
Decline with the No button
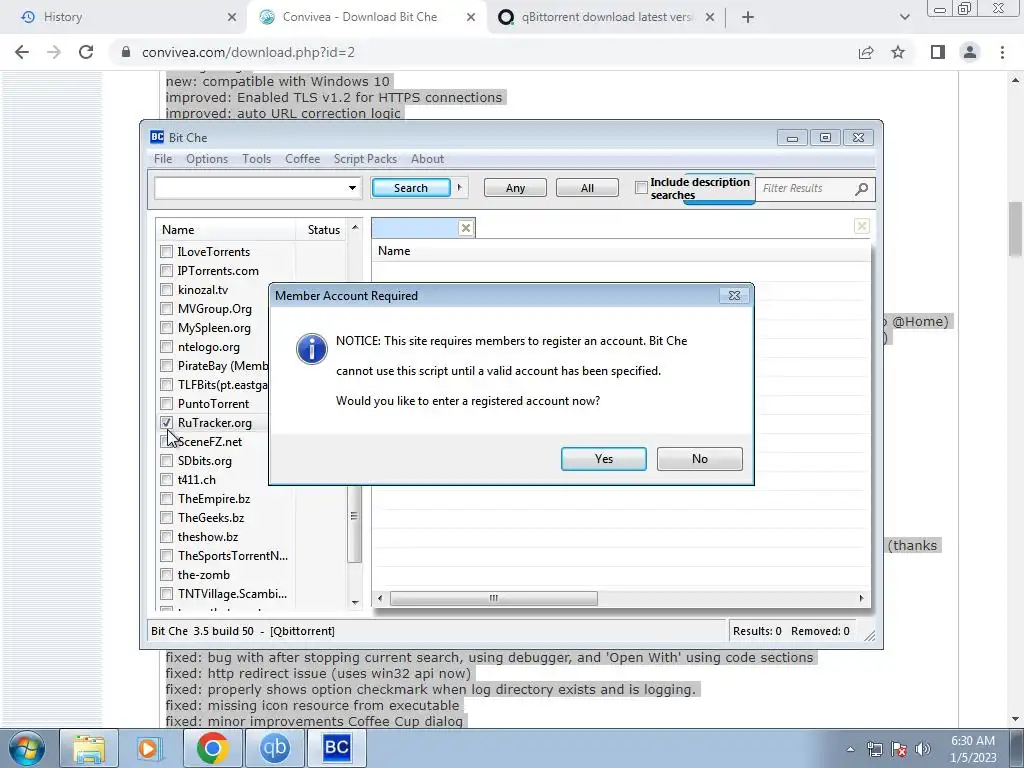tap(699, 458)
